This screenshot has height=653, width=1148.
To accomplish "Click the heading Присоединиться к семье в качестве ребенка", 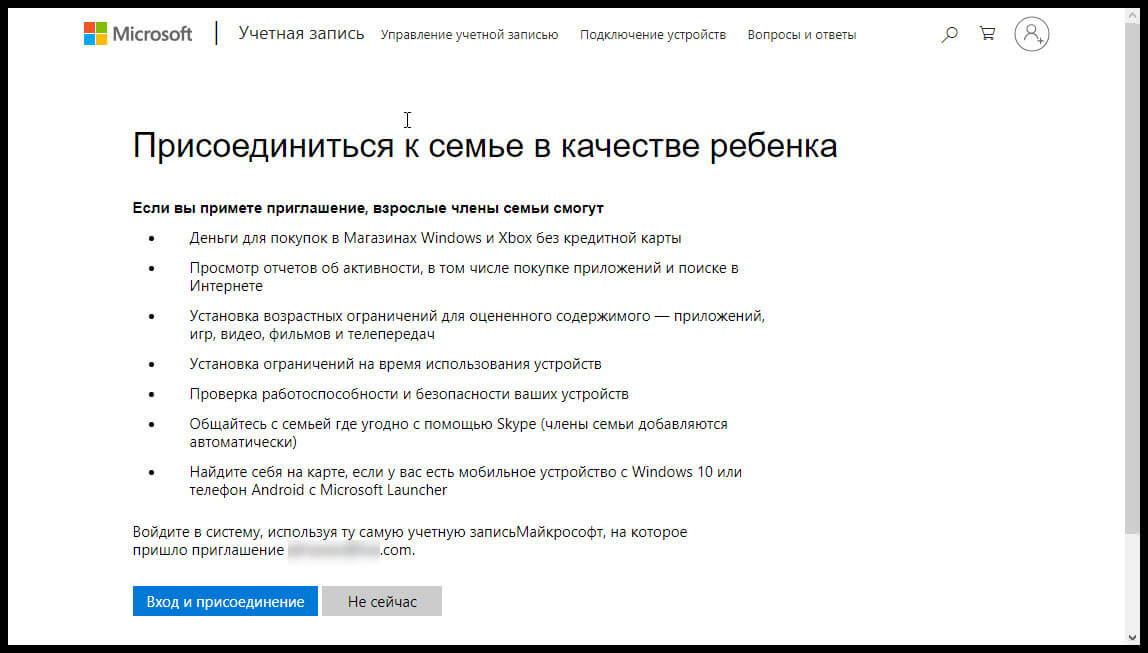I will click(485, 146).
